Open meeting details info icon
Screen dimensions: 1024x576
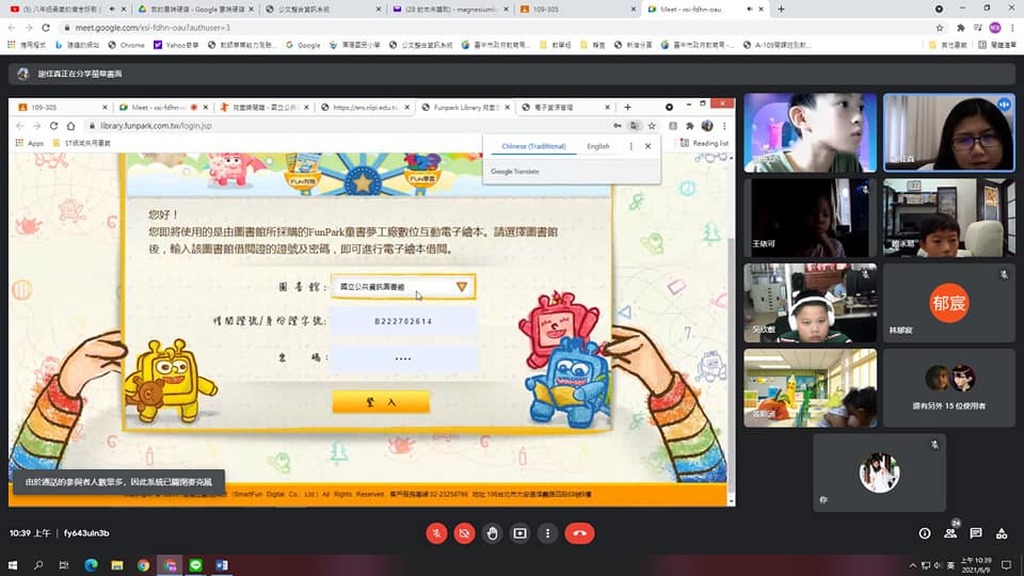pos(925,534)
